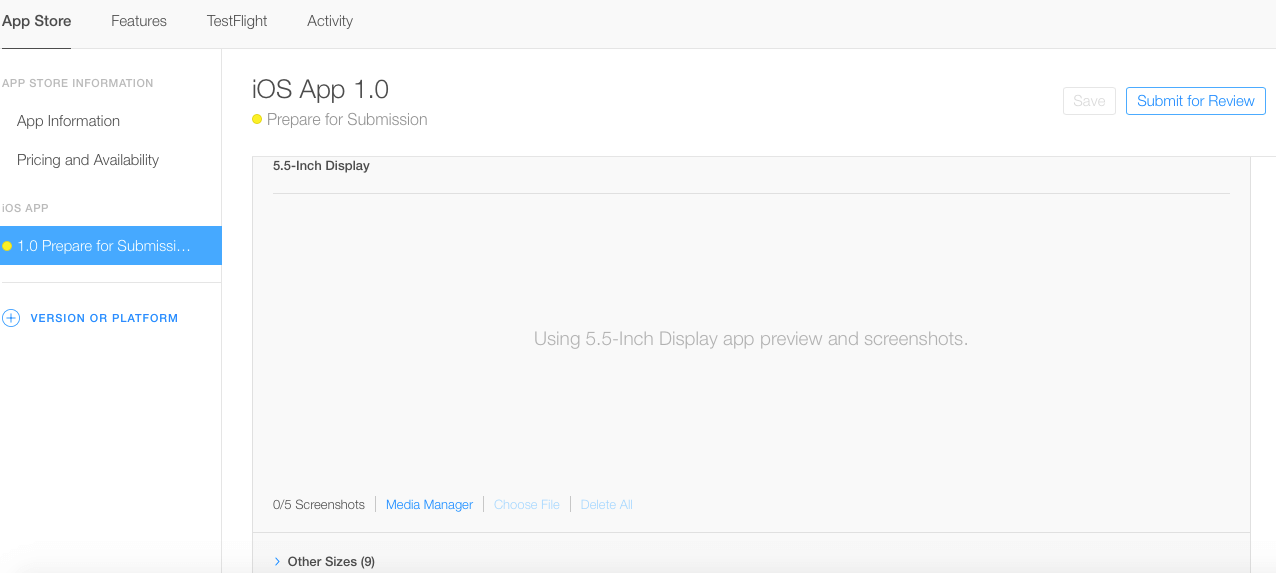This screenshot has height=573, width=1276.
Task: Click the iOS APP section label
Action: pyautogui.click(x=25, y=208)
